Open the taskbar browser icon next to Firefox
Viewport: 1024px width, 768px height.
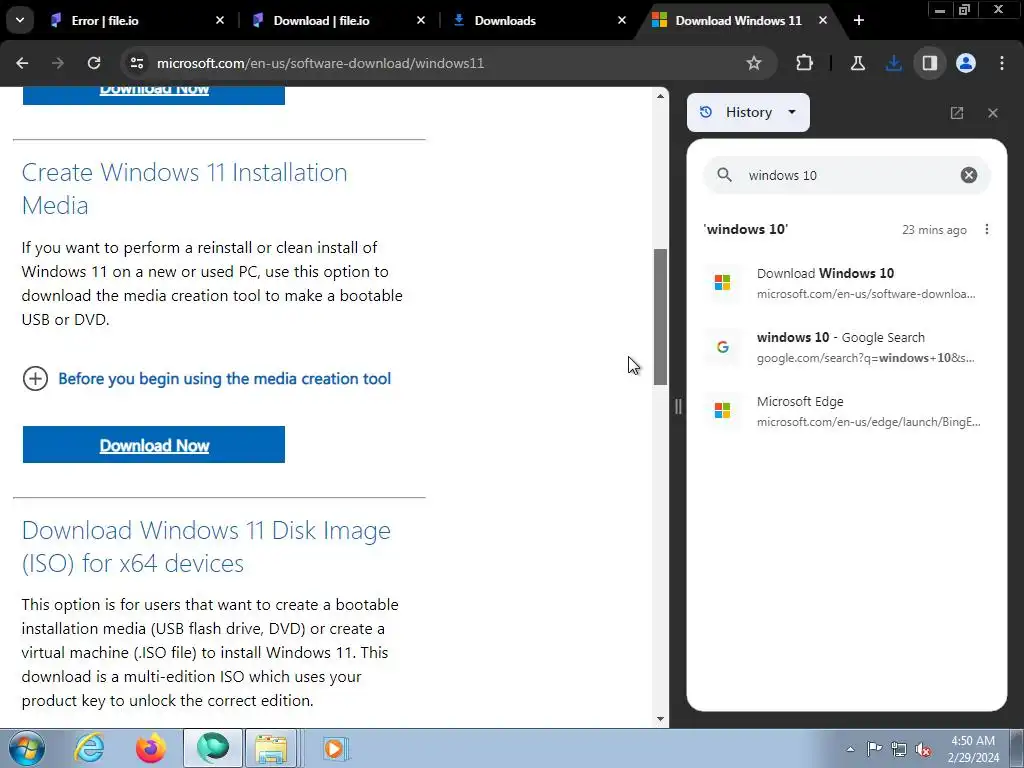213,748
